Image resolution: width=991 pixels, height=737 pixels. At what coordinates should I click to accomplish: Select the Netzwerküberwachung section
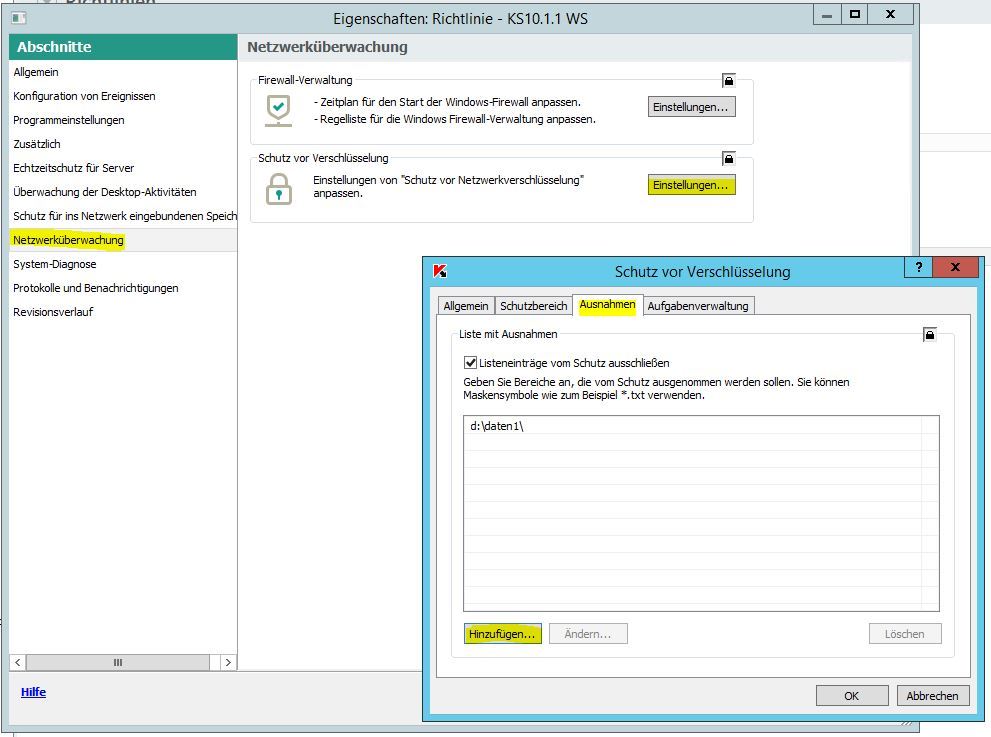click(x=123, y=240)
